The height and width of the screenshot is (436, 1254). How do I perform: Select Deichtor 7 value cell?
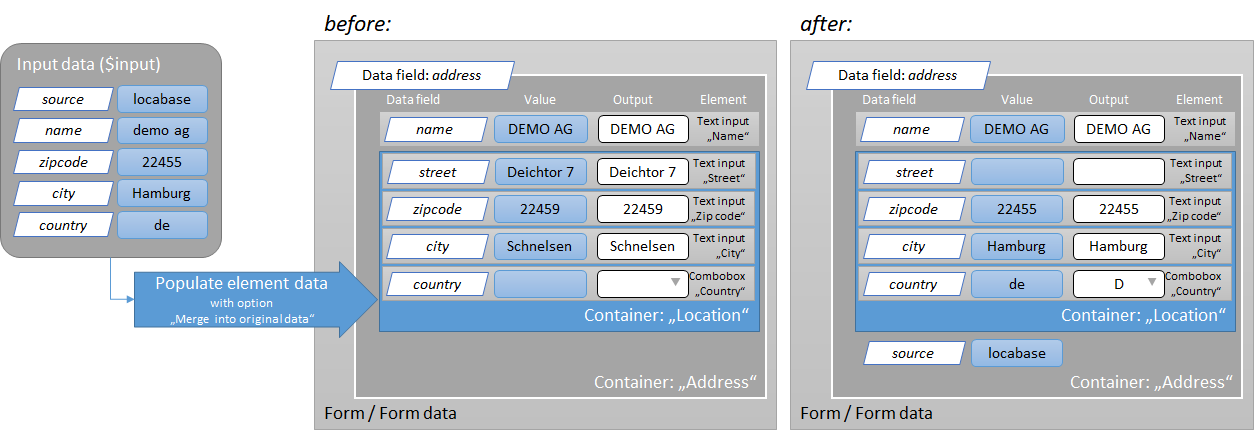(541, 172)
